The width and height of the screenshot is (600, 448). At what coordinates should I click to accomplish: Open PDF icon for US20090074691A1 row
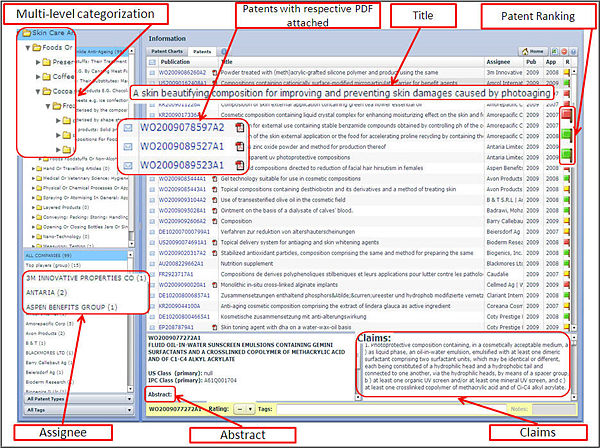pos(215,243)
